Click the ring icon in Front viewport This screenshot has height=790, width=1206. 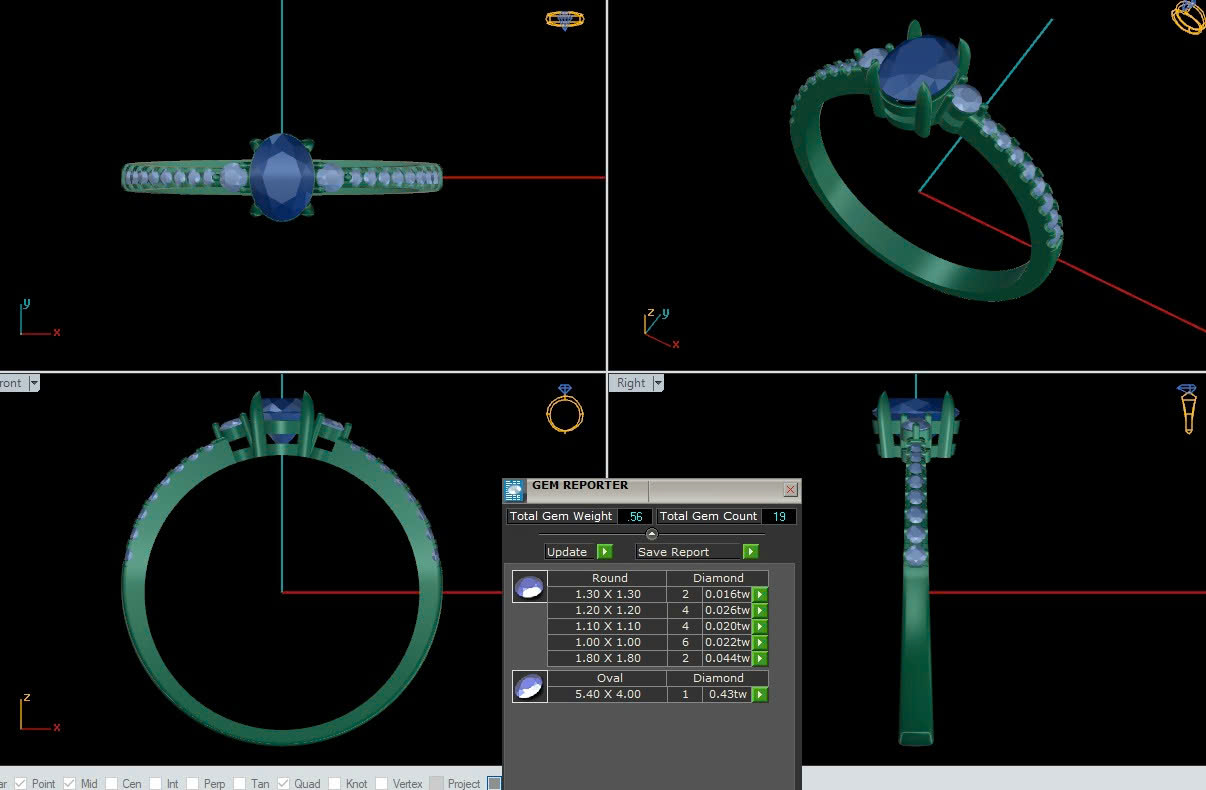click(x=564, y=411)
